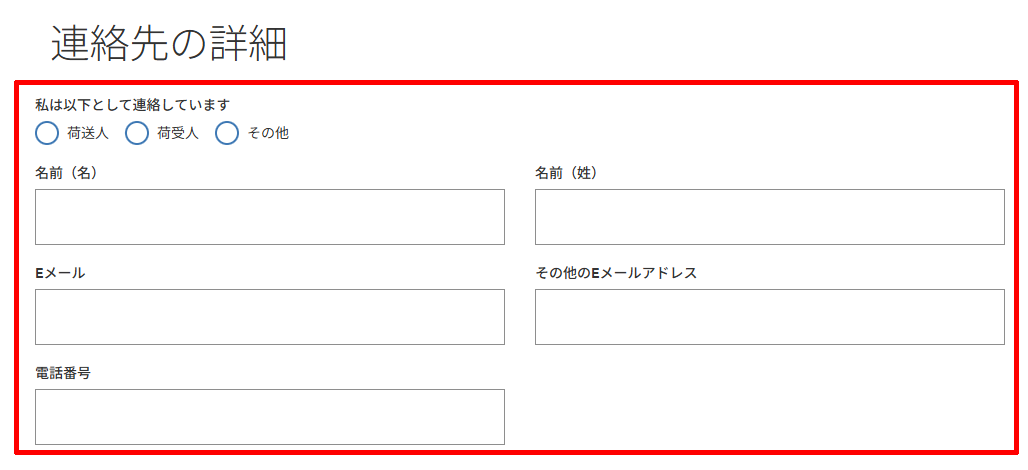The height and width of the screenshot is (470, 1028).
Task: Click the その他のEメールアドレス field label
Action: tap(616, 273)
